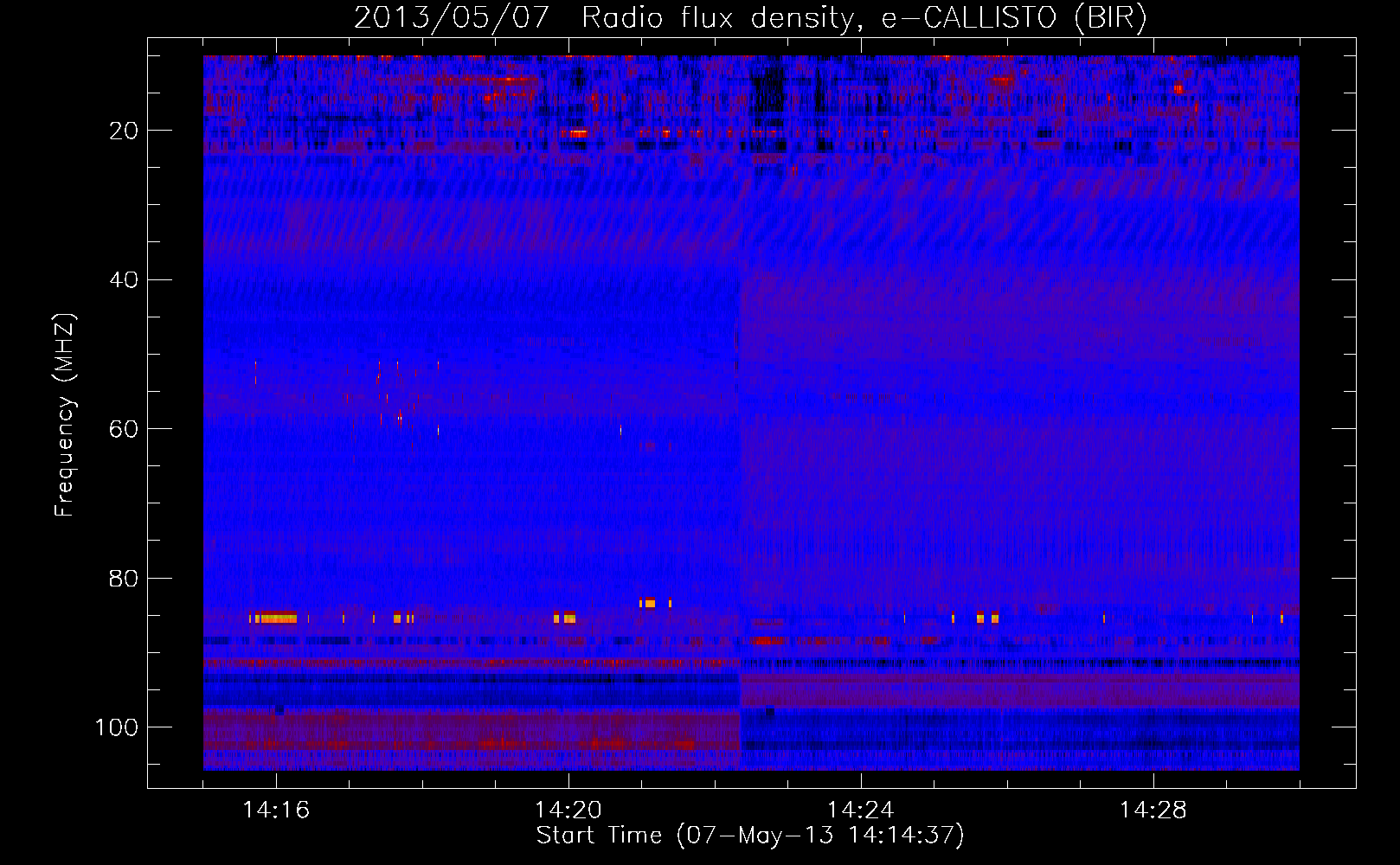Image resolution: width=1400 pixels, height=865 pixels.
Task: Click the 20 MHz frequency tick label
Action: [x=125, y=131]
